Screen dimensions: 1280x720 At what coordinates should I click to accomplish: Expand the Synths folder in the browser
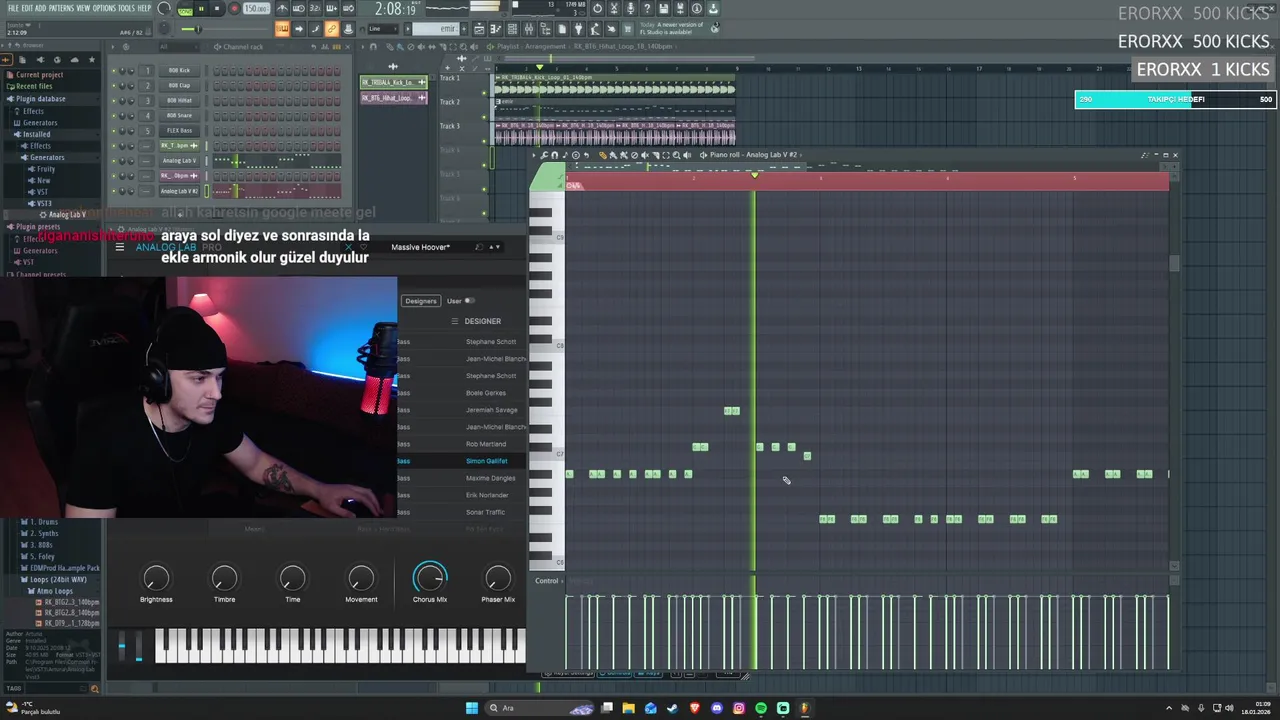tap(46, 533)
